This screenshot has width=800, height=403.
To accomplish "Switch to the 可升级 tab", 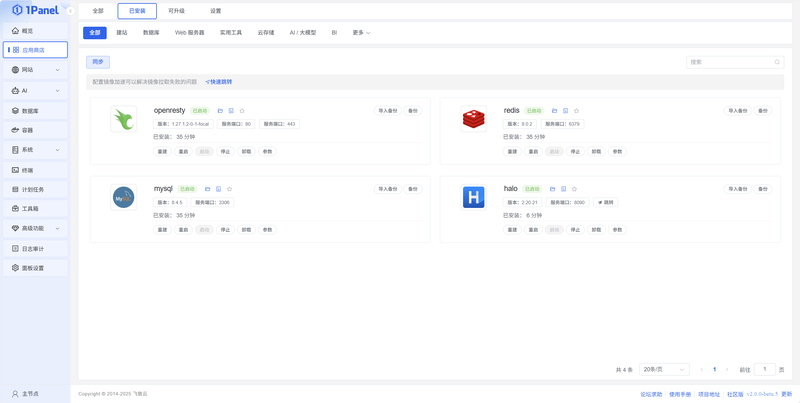I will (x=177, y=11).
